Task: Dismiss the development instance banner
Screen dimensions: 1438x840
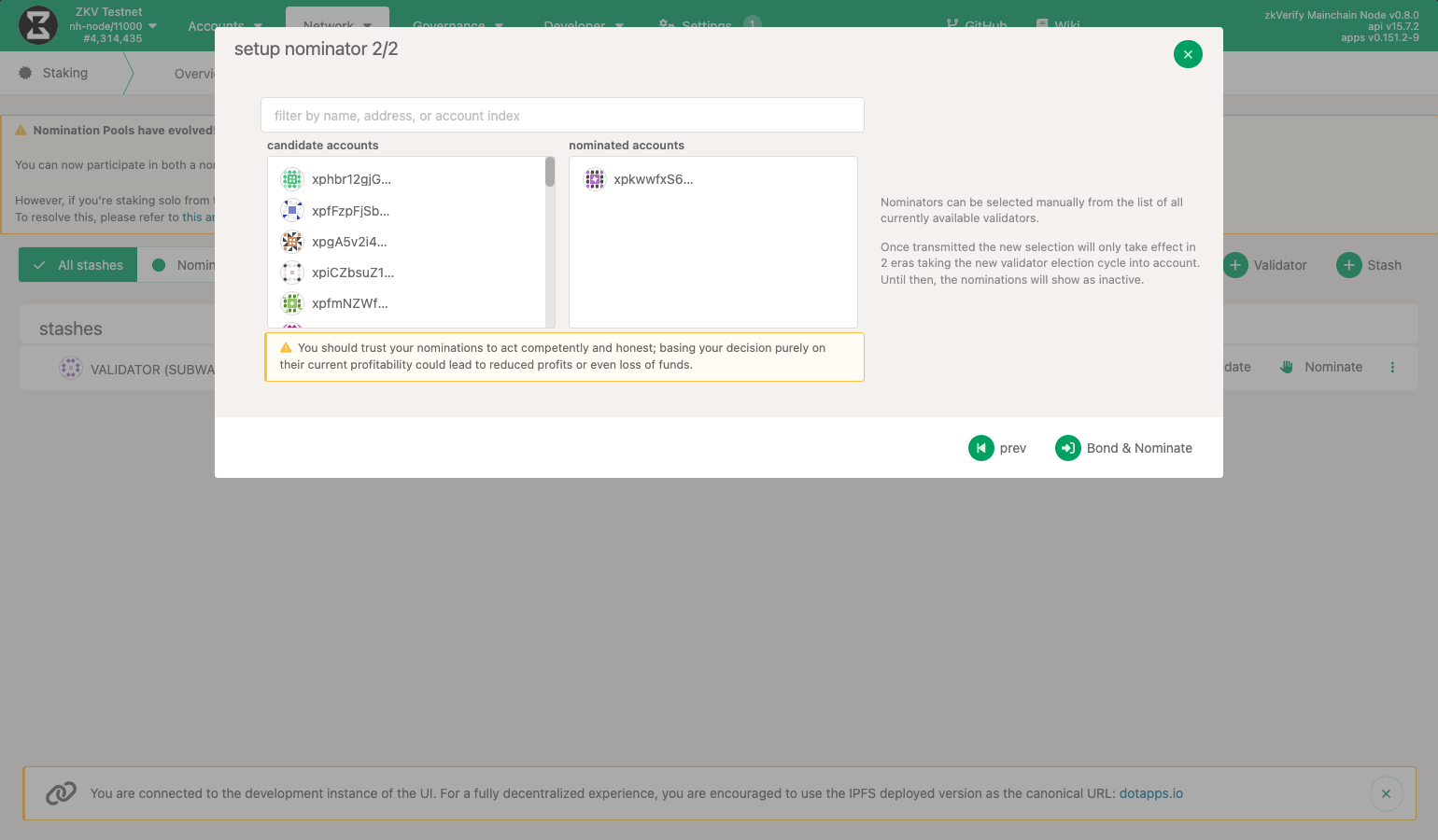Action: pyautogui.click(x=1386, y=793)
